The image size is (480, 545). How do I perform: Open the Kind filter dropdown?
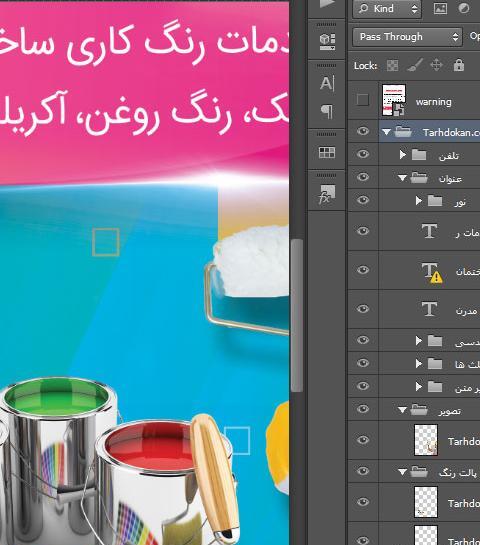point(387,9)
